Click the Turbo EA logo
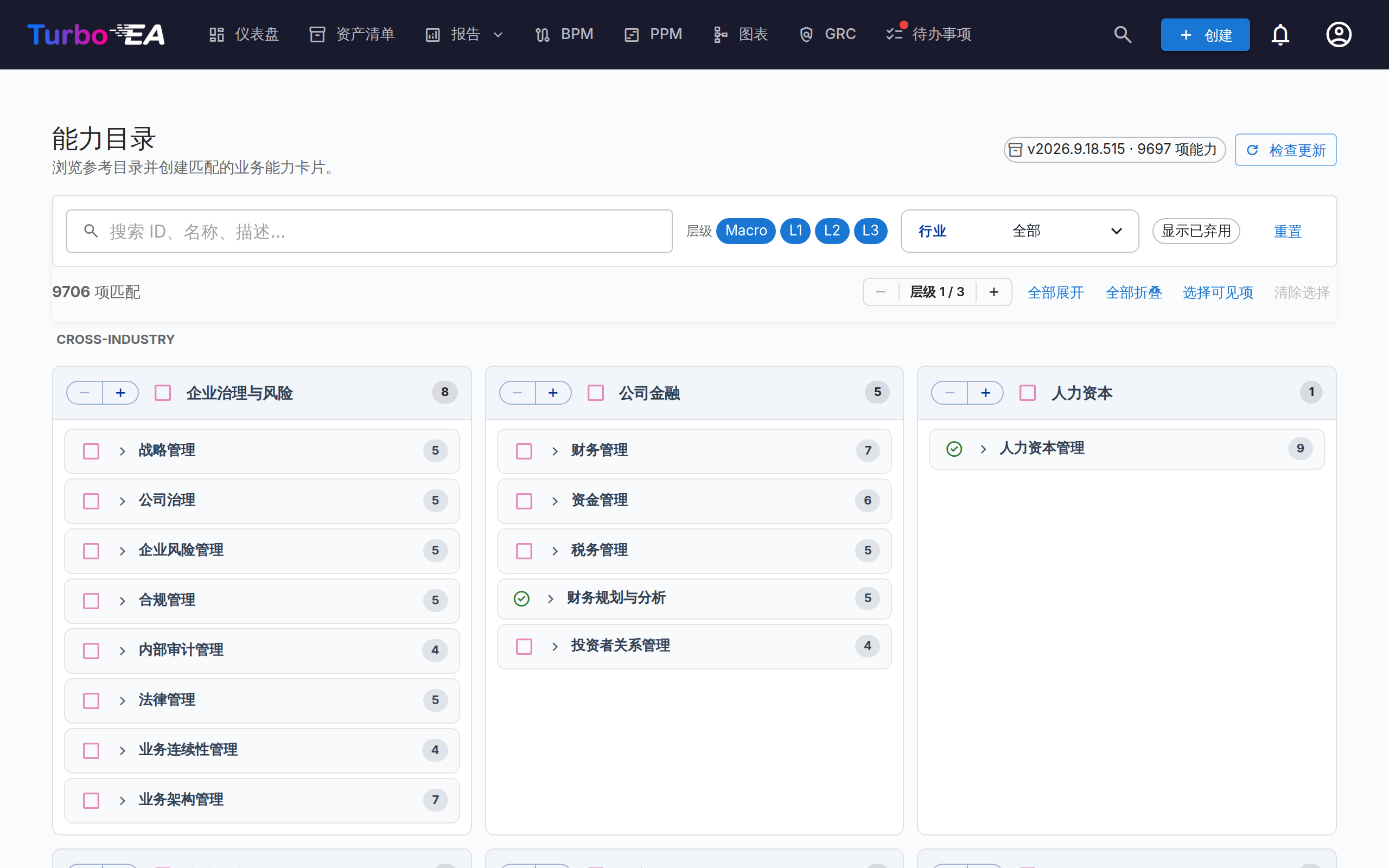1389x868 pixels. point(96,34)
